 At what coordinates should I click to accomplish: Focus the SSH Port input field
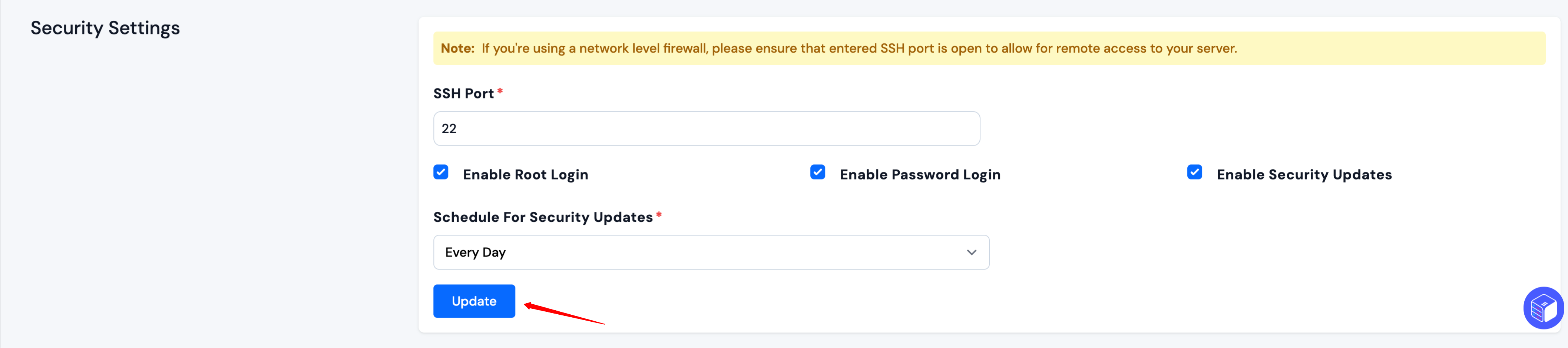point(706,128)
